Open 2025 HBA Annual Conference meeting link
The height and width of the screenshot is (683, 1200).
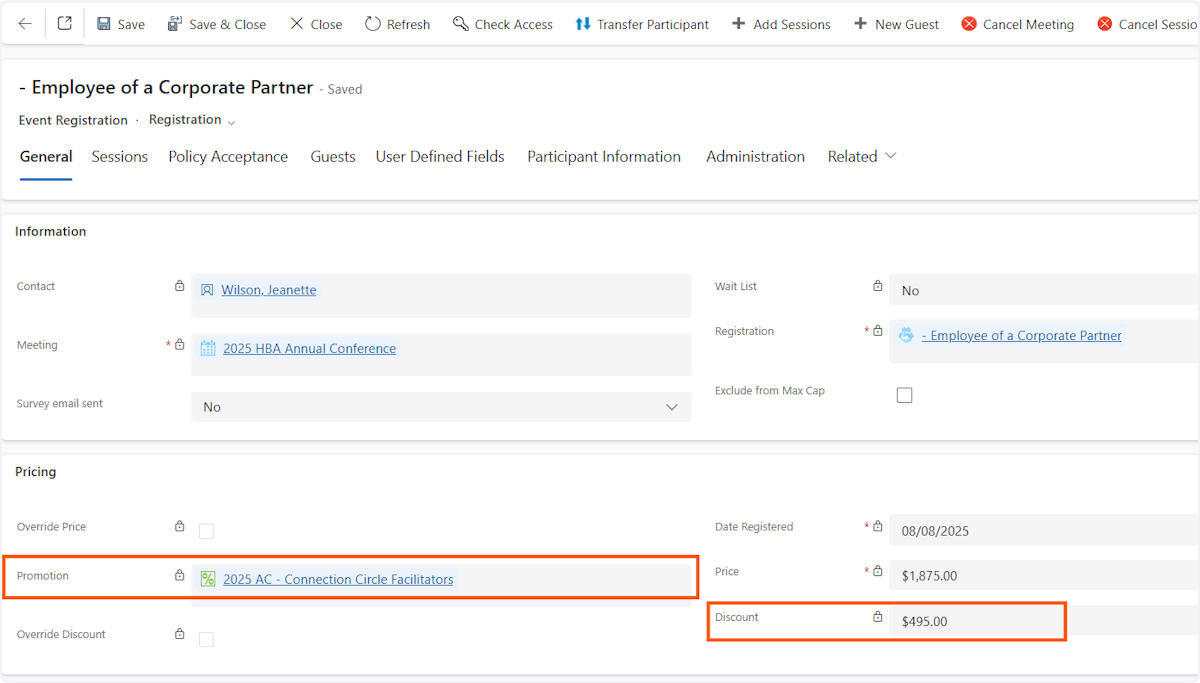click(x=309, y=349)
